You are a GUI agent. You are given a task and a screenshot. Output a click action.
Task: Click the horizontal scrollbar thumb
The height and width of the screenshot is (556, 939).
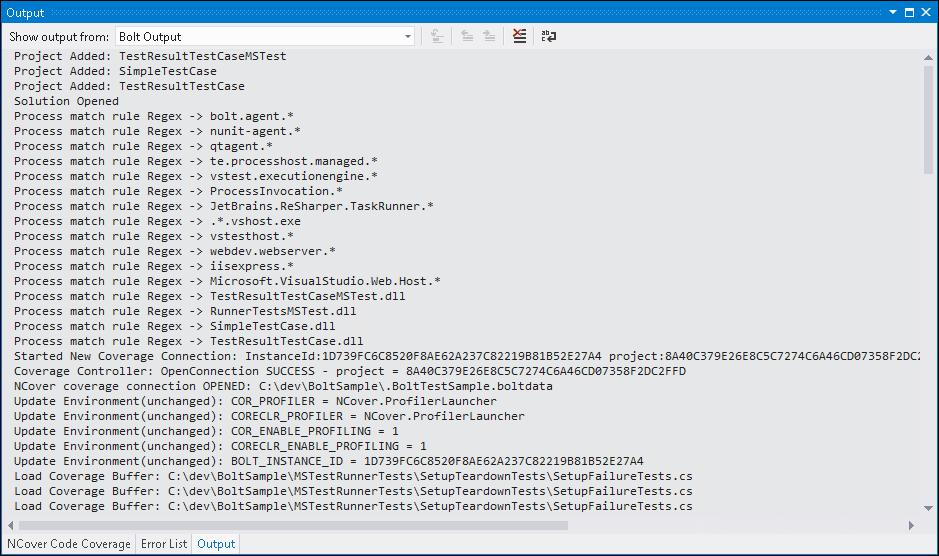(292, 525)
